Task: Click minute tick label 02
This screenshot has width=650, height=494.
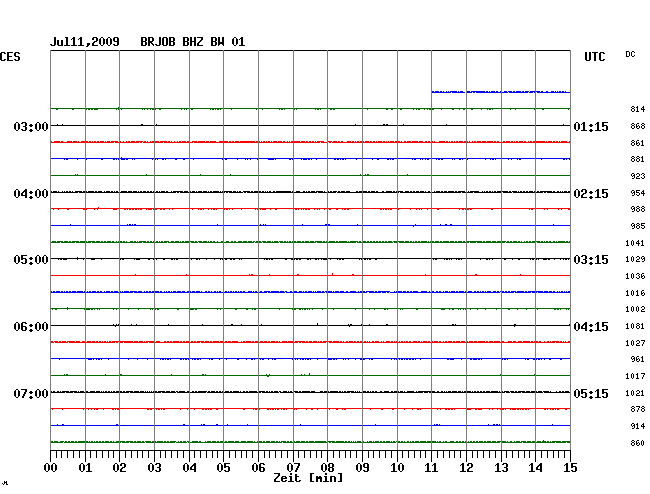Action: (x=119, y=468)
